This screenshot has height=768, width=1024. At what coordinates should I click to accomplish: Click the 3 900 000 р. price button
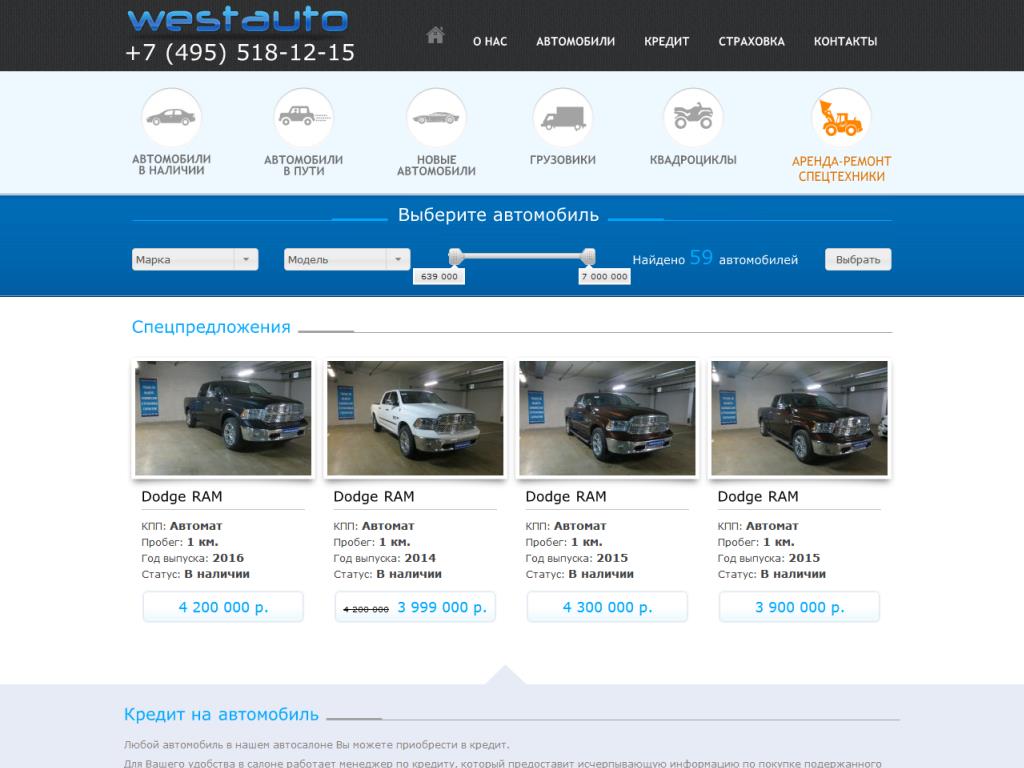pyautogui.click(x=799, y=607)
